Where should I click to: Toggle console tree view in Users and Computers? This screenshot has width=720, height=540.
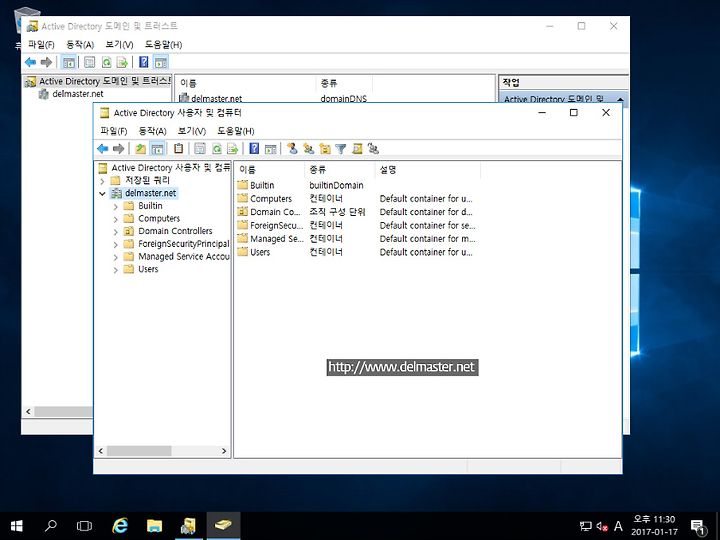click(x=157, y=149)
